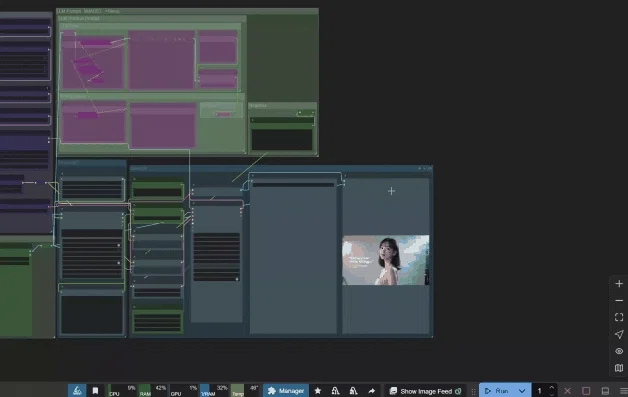Toggle link visibility with the eye icon
The height and width of the screenshot is (397, 628).
coord(619,351)
